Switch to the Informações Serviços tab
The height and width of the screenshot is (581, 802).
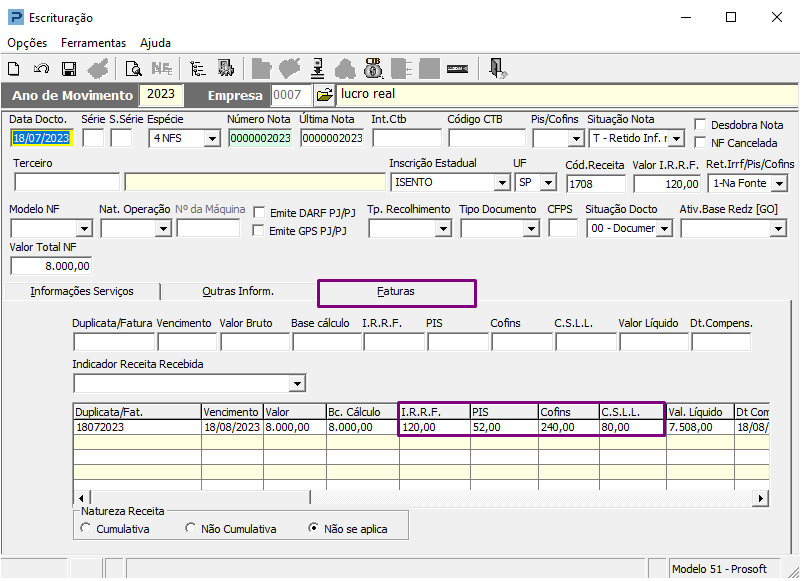[82, 292]
